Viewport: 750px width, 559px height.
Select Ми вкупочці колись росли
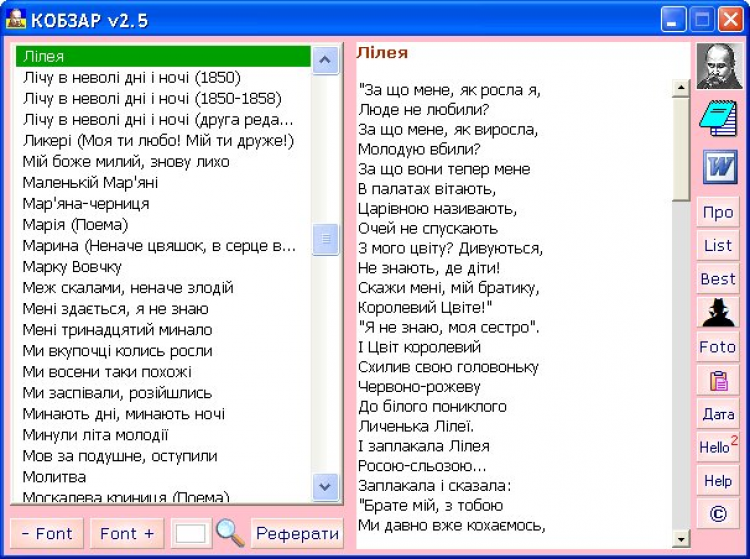(x=163, y=351)
